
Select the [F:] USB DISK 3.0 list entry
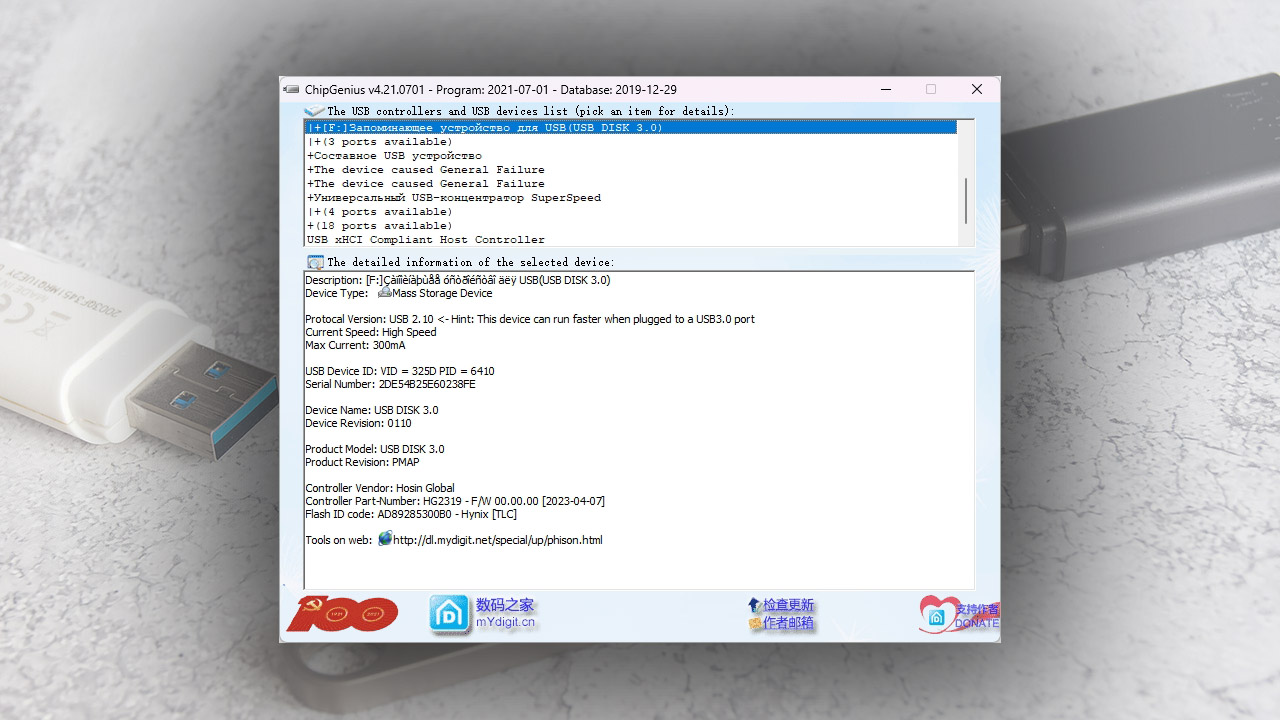(631, 127)
